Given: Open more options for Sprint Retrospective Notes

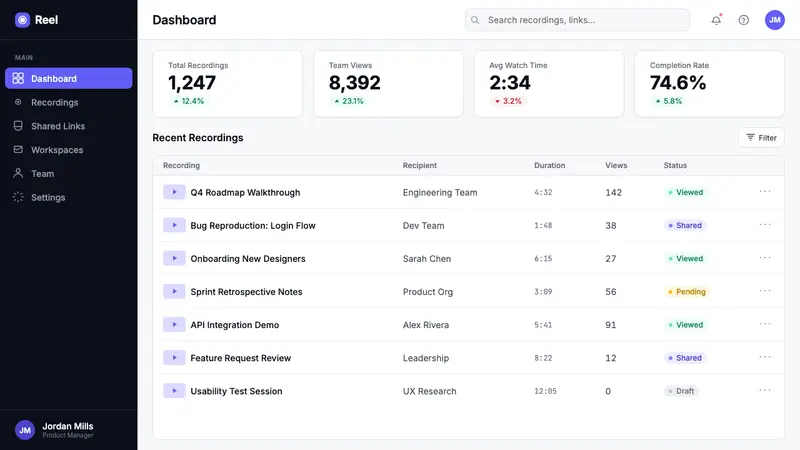Looking at the screenshot, I should (765, 291).
